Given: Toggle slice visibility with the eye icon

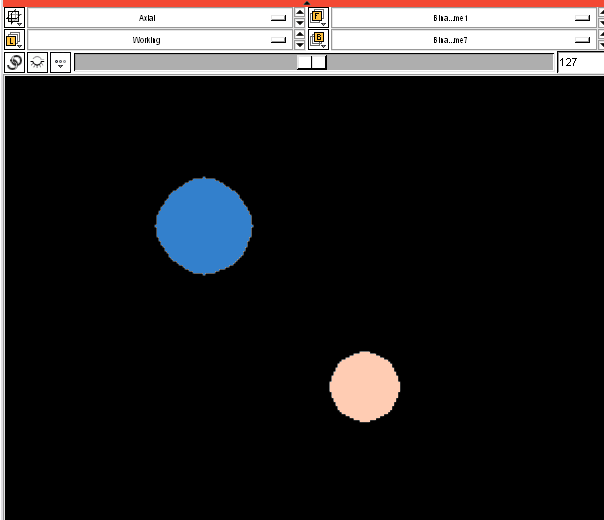Looking at the screenshot, I should (x=38, y=62).
